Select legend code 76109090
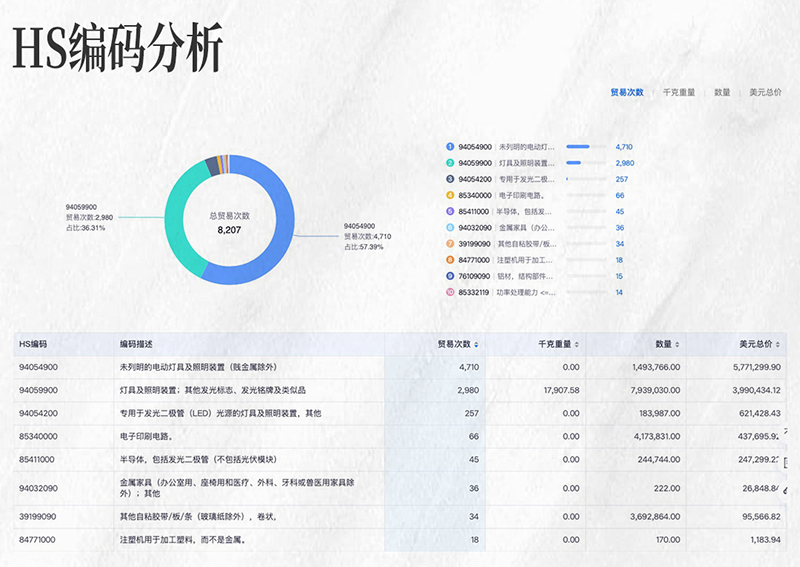Image resolution: width=800 pixels, height=567 pixels. [x=474, y=276]
